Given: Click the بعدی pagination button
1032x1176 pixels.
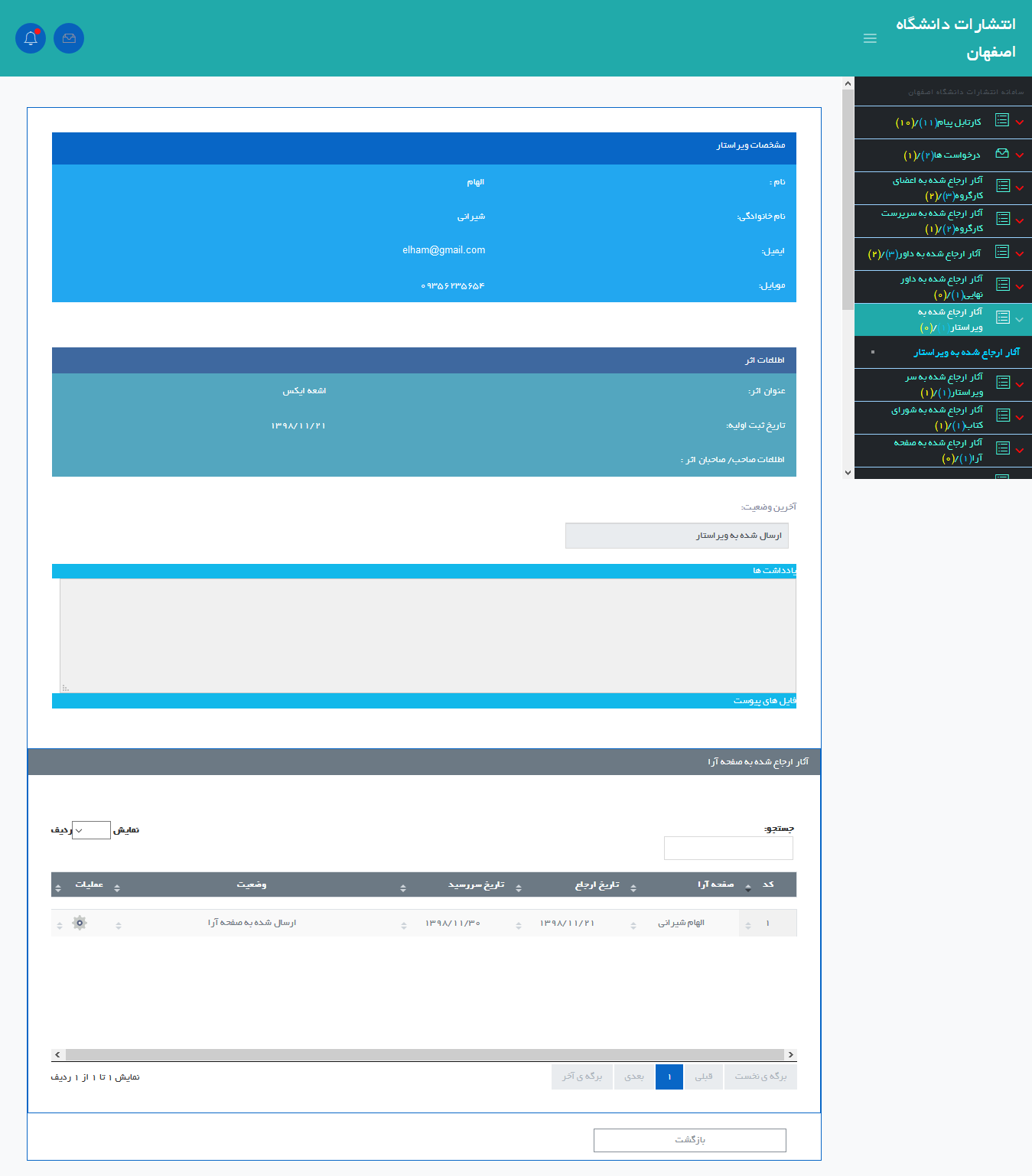Looking at the screenshot, I should click(x=634, y=1077).
